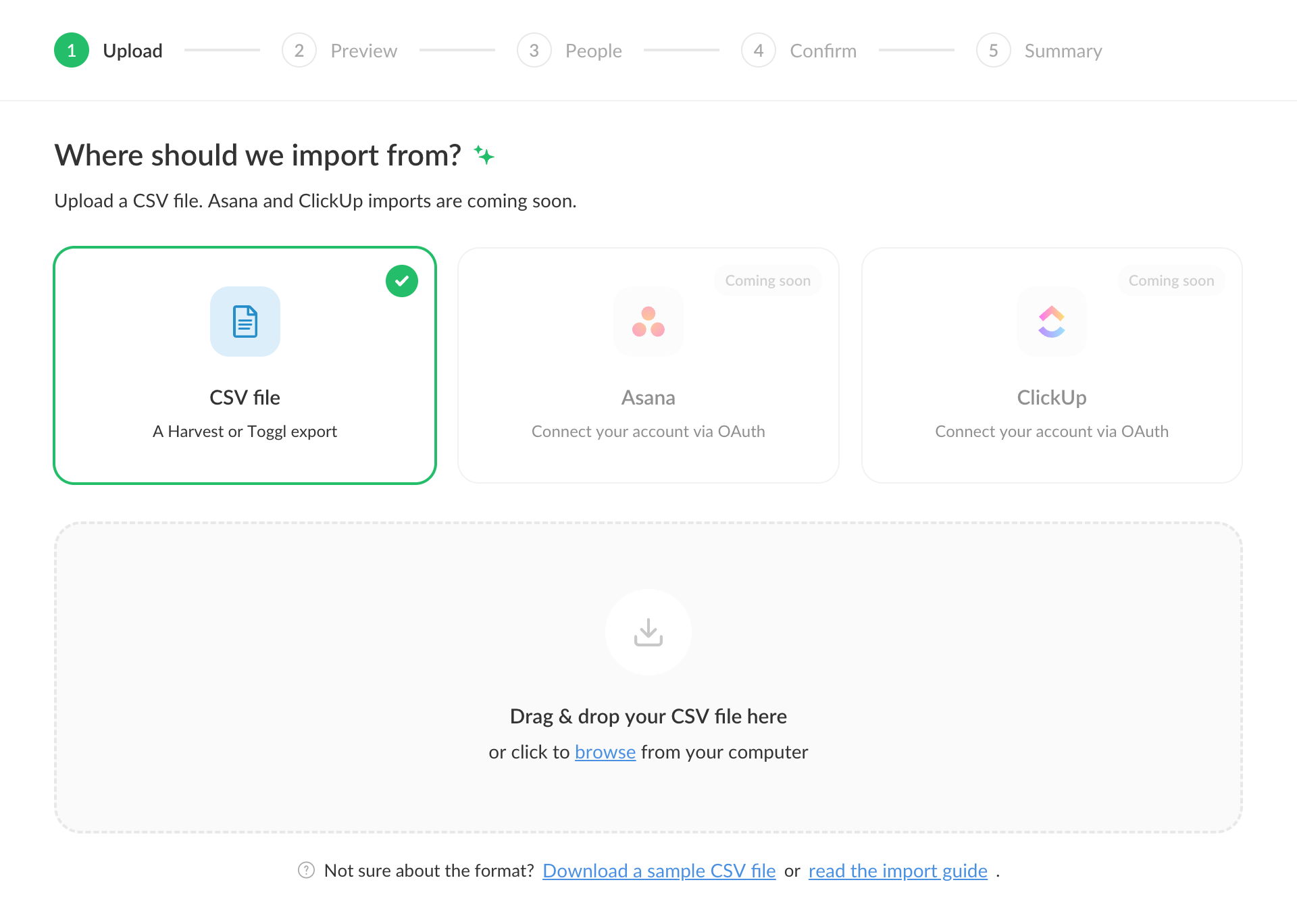Image resolution: width=1297 pixels, height=924 pixels.
Task: Click Asana's 'Connect your account via OAuth' text
Action: (x=648, y=431)
